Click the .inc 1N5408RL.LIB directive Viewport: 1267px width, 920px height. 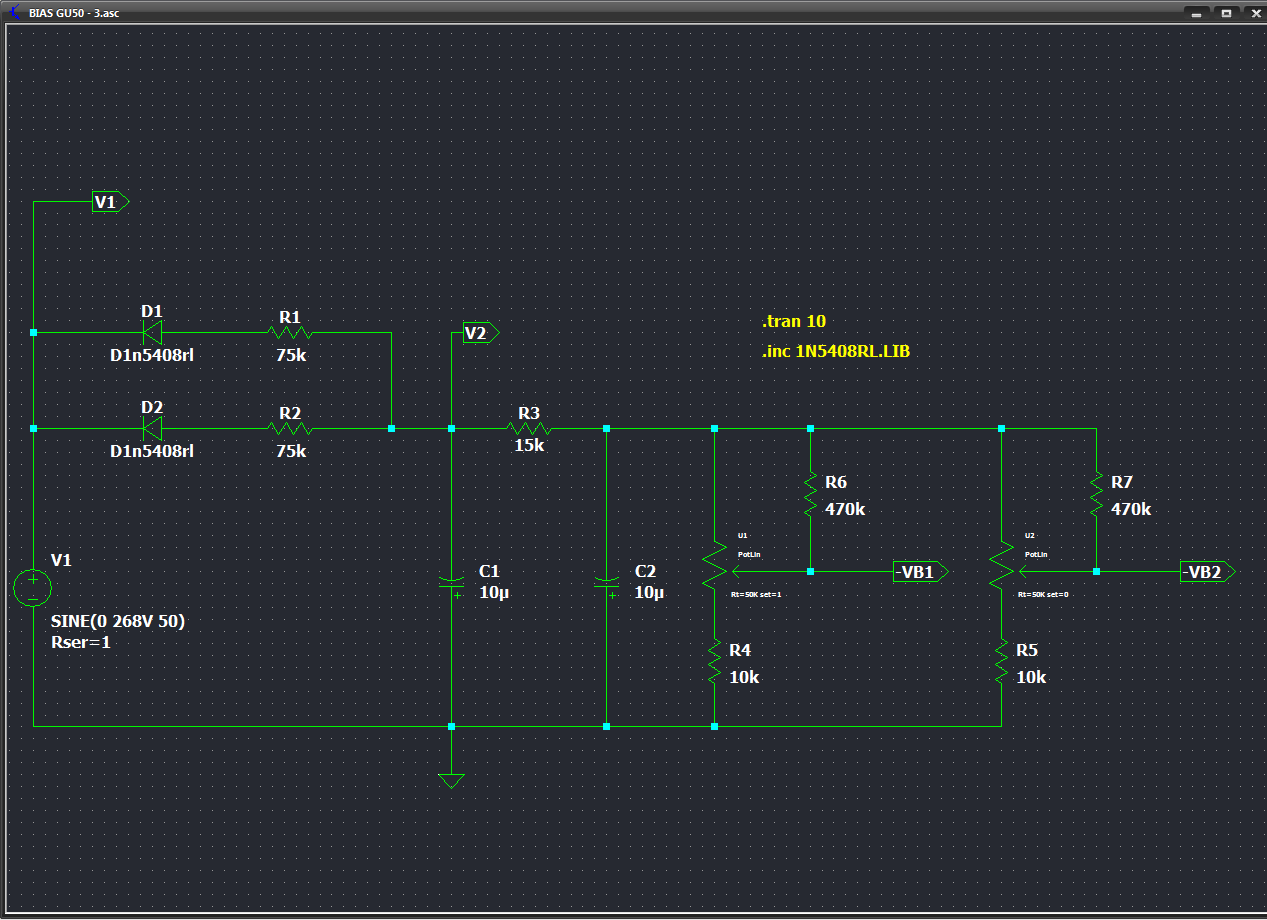(836, 352)
